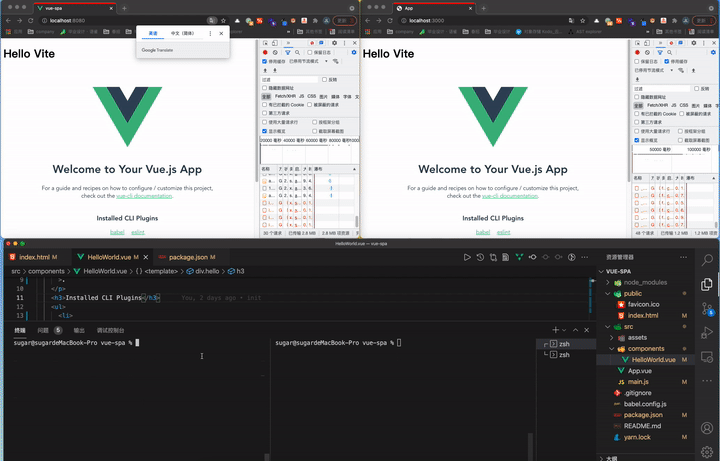Collapse the public folder in explorer
The height and width of the screenshot is (461, 720).
[x=608, y=293]
